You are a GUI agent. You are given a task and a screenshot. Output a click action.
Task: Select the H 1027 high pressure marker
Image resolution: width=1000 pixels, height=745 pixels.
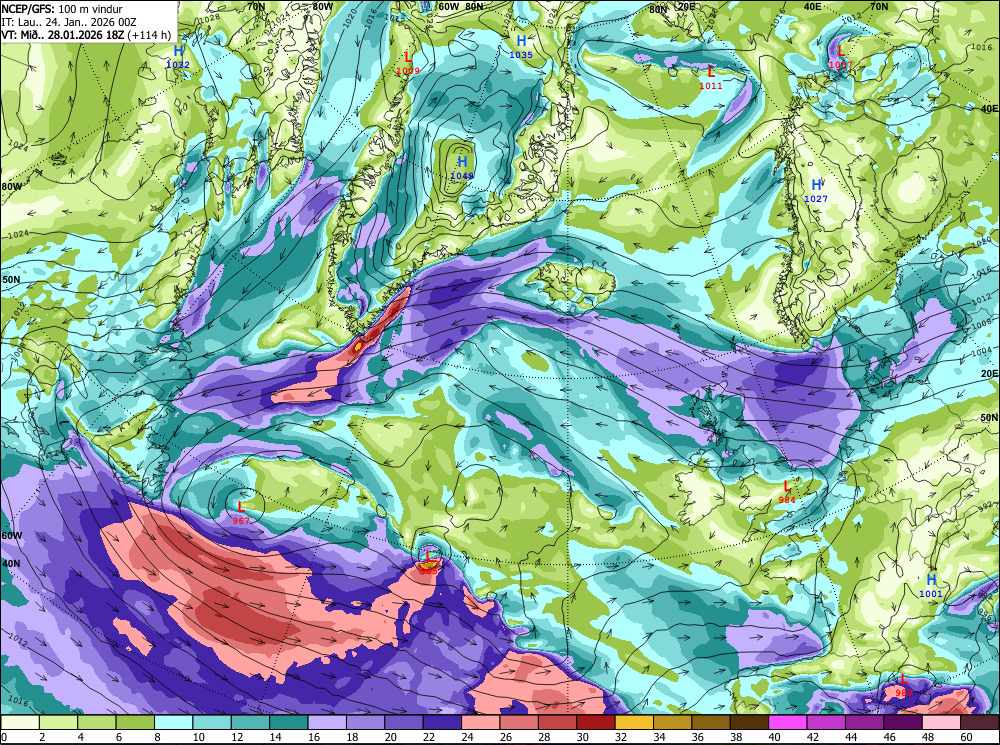816,191
